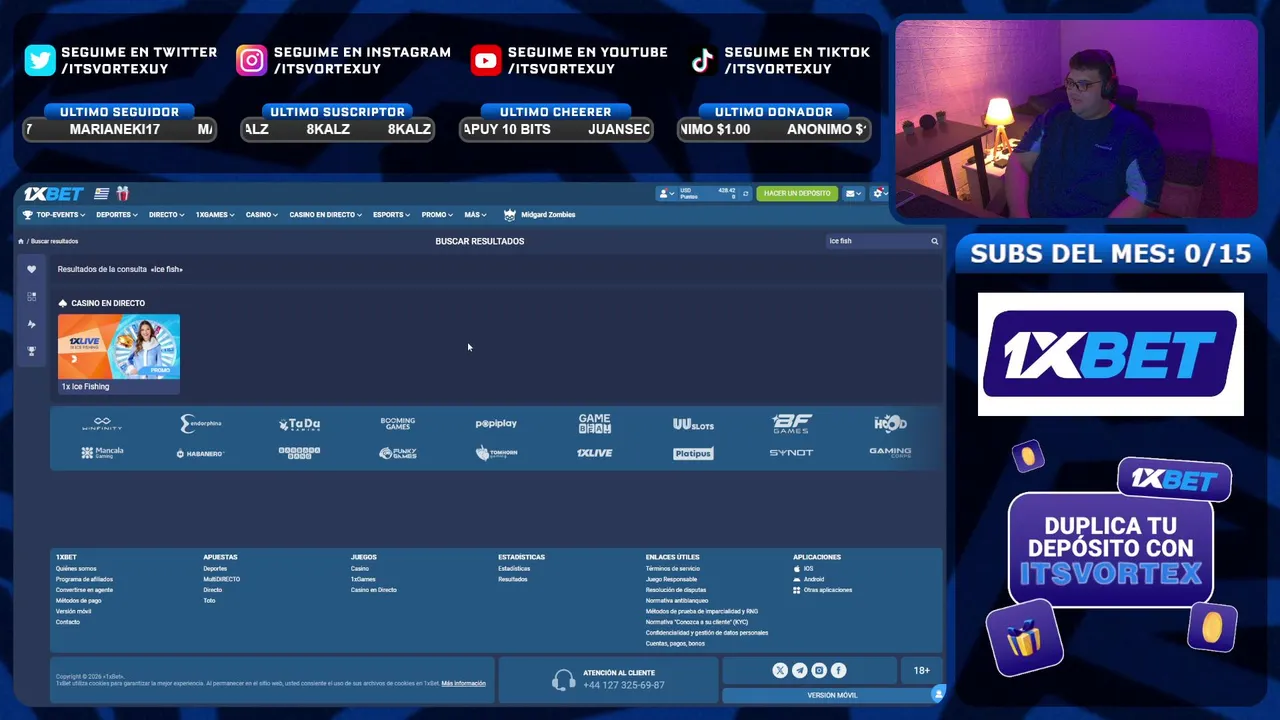
Task: Open the Otras aplicaciones link
Action: tap(823, 590)
